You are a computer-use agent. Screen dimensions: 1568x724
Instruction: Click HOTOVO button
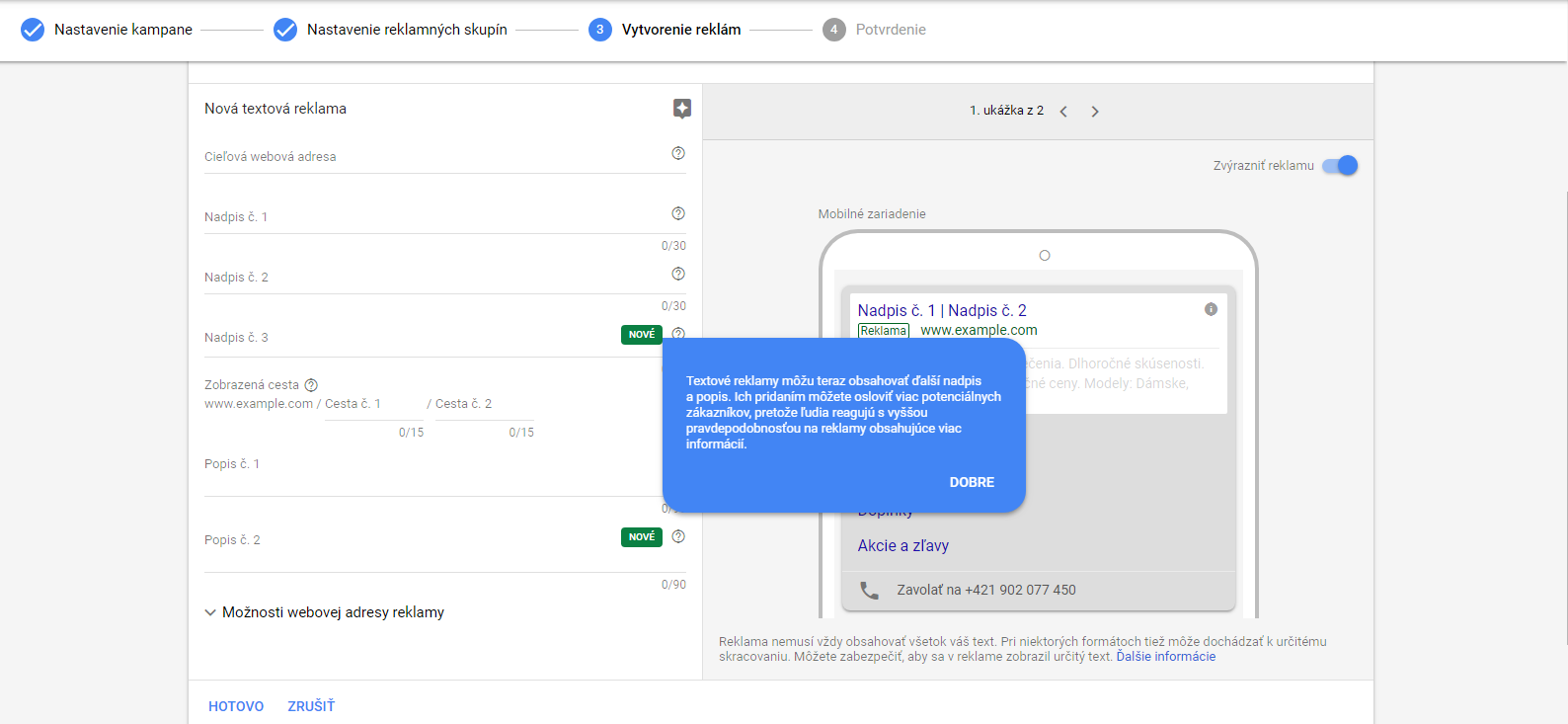pyautogui.click(x=236, y=706)
